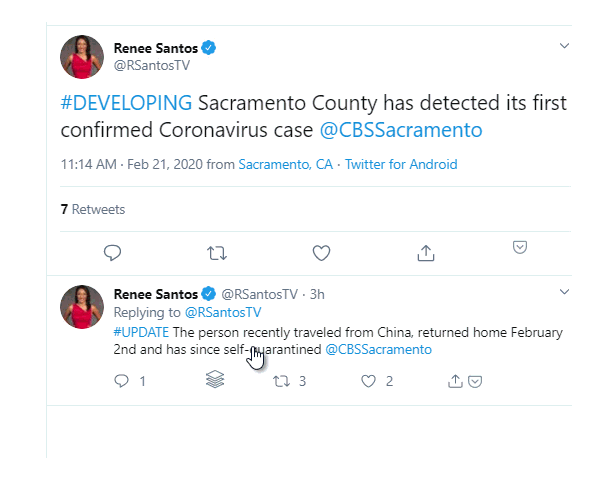Expand the reply tweet's chevron options menu
Screen dimensions: 600x480
tap(564, 292)
